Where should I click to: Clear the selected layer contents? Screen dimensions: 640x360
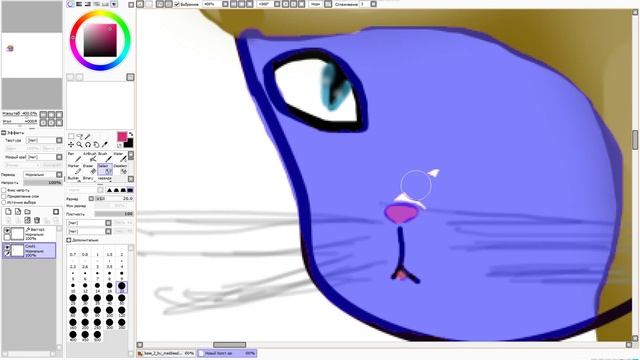(x=27, y=220)
